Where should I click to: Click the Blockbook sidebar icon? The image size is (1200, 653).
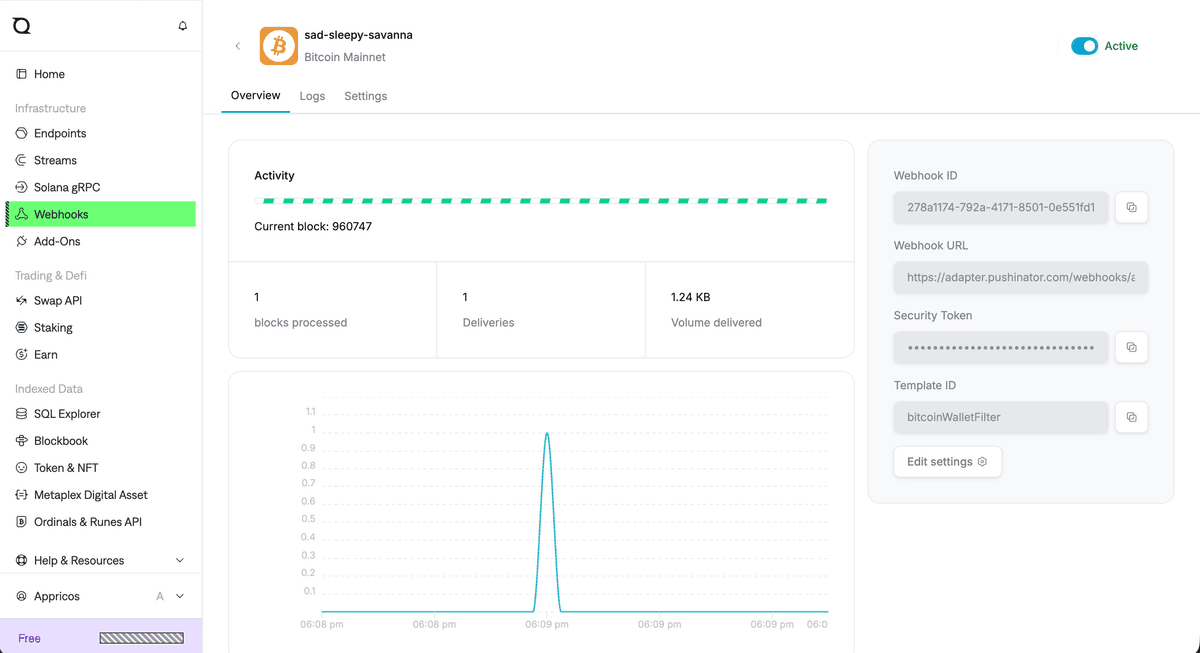click(22, 440)
